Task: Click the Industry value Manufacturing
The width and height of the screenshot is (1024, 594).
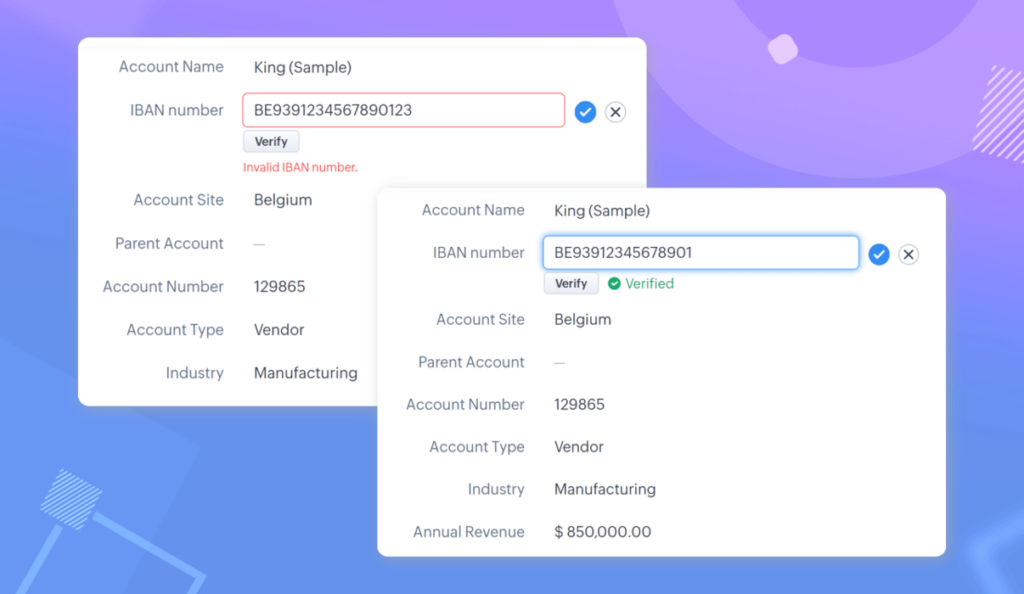Action: (x=604, y=489)
